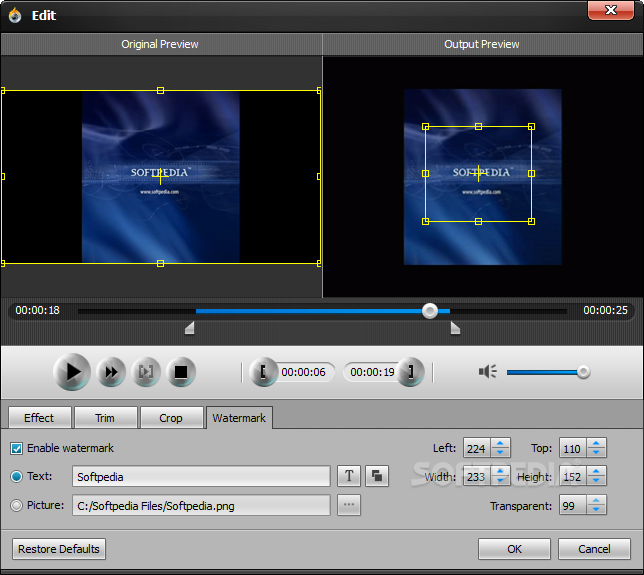Click top-left handle of watermark box
Image resolution: width=644 pixels, height=575 pixels.
point(426,126)
